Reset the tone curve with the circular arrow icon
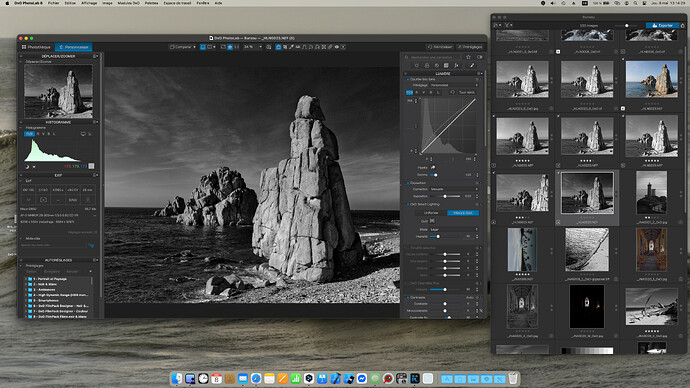This screenshot has height=388, width=690. (x=452, y=92)
